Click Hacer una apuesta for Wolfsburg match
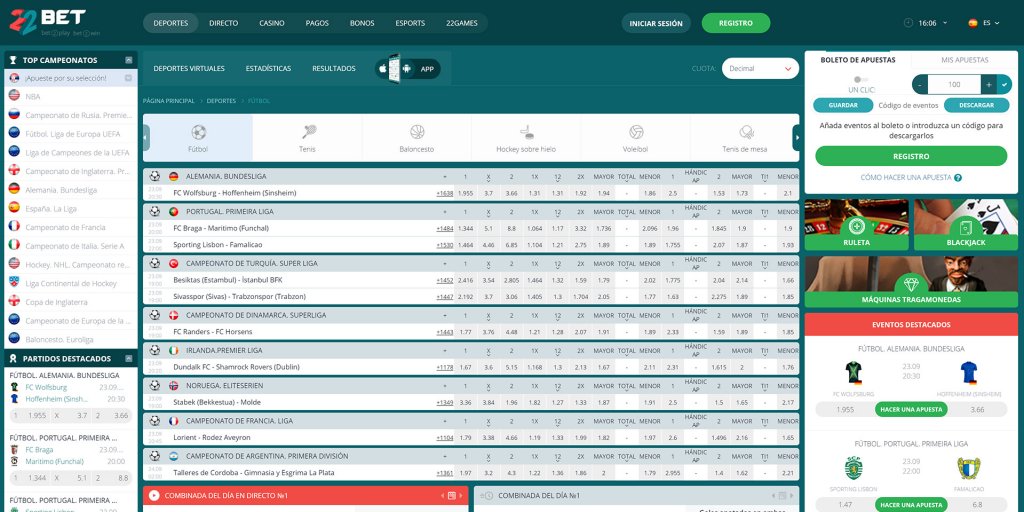 click(911, 409)
